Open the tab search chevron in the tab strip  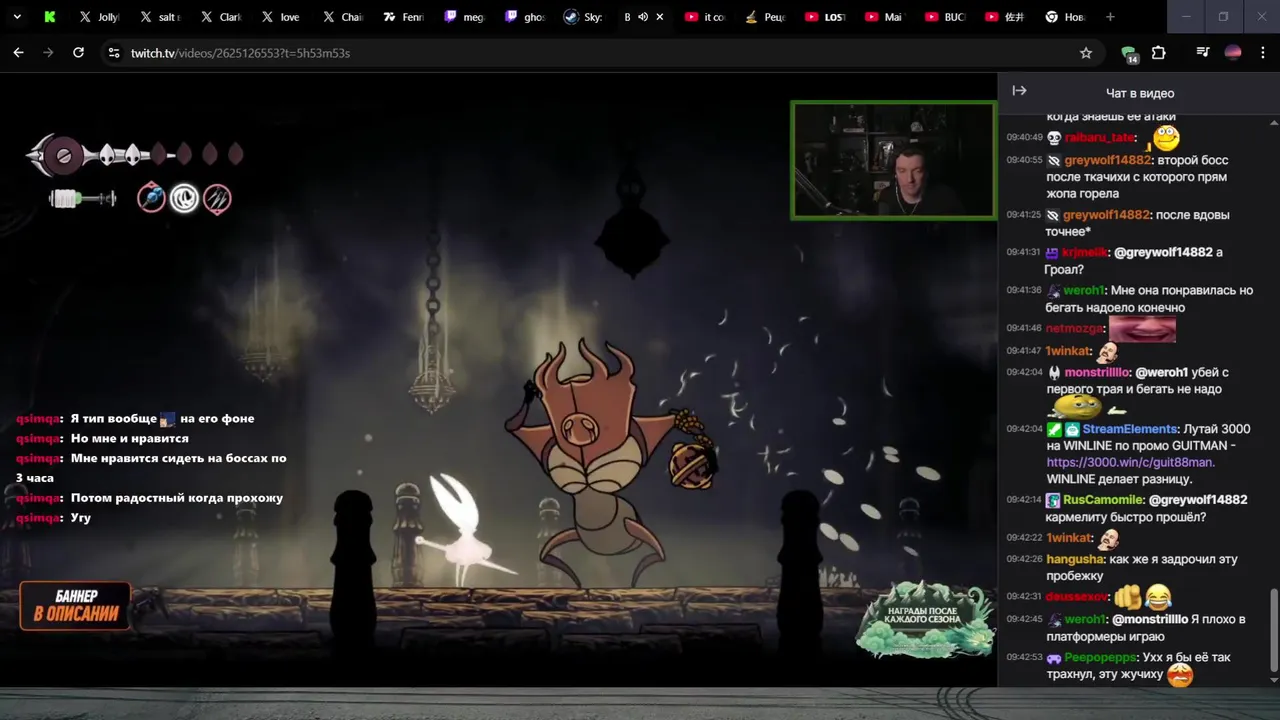point(17,17)
